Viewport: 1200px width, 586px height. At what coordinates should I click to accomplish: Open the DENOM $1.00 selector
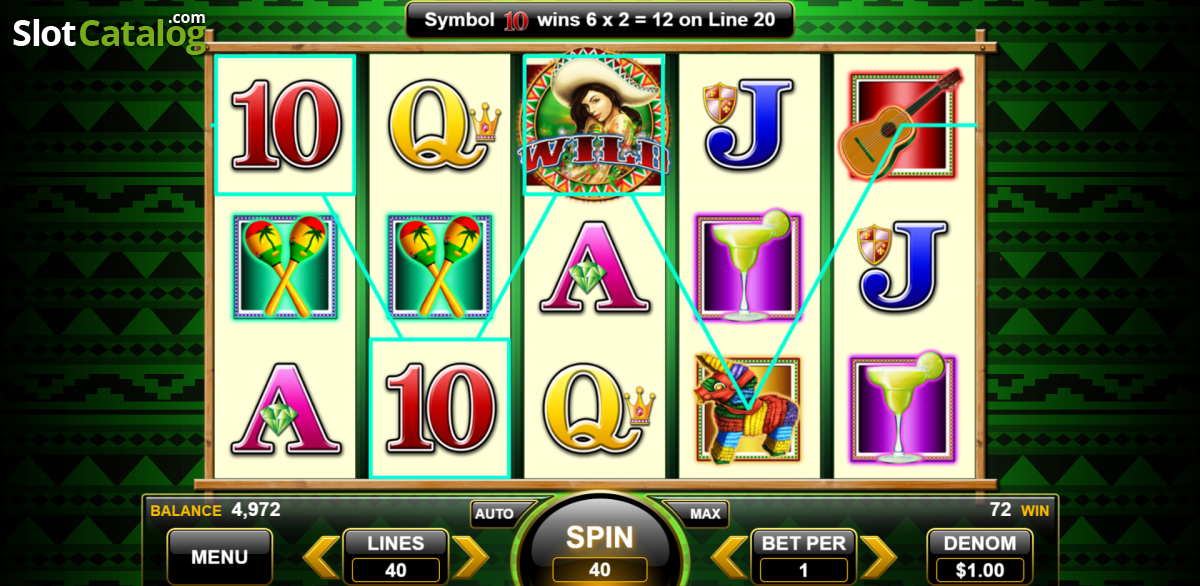point(980,556)
